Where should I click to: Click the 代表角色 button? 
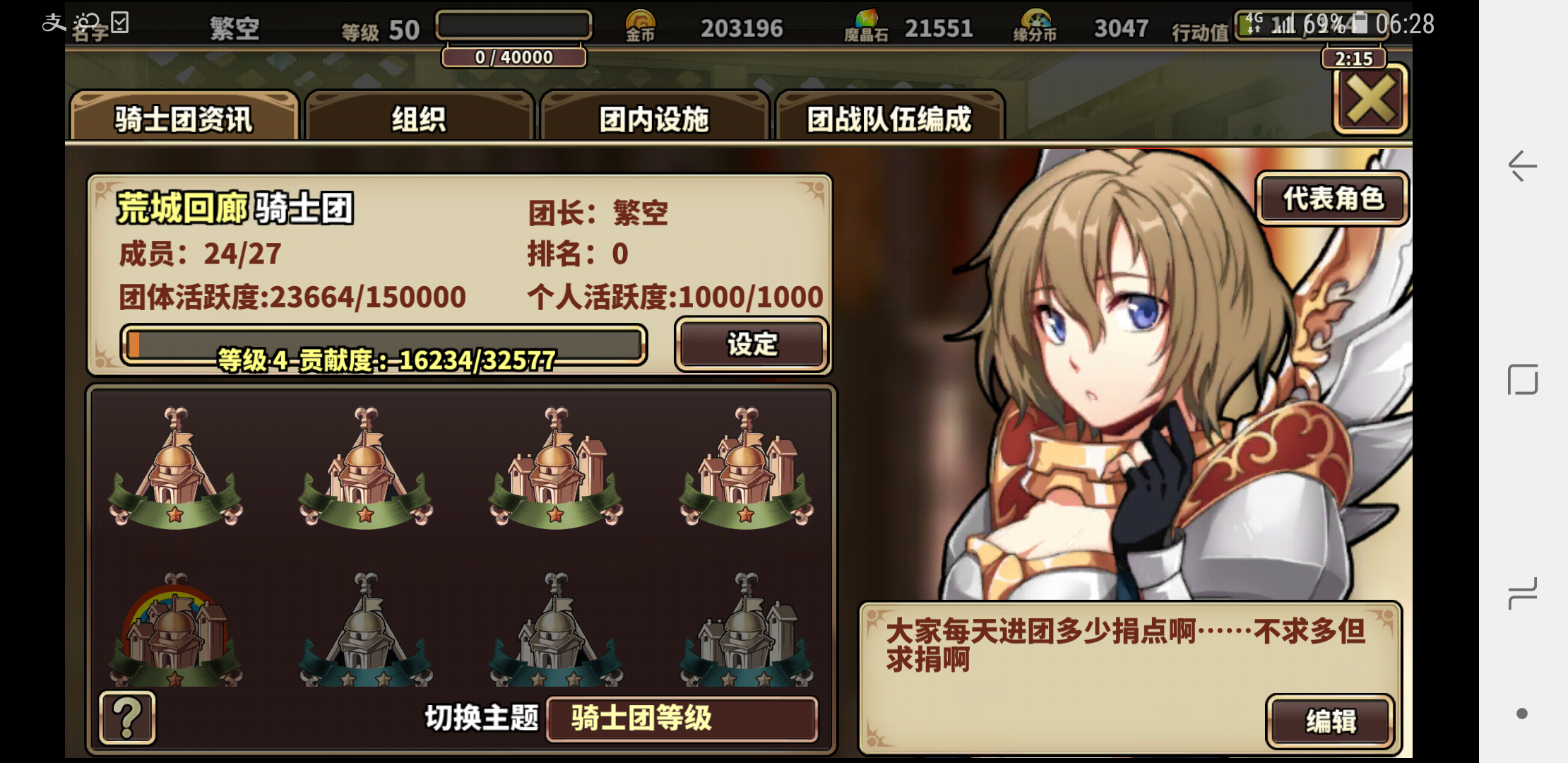1332,199
